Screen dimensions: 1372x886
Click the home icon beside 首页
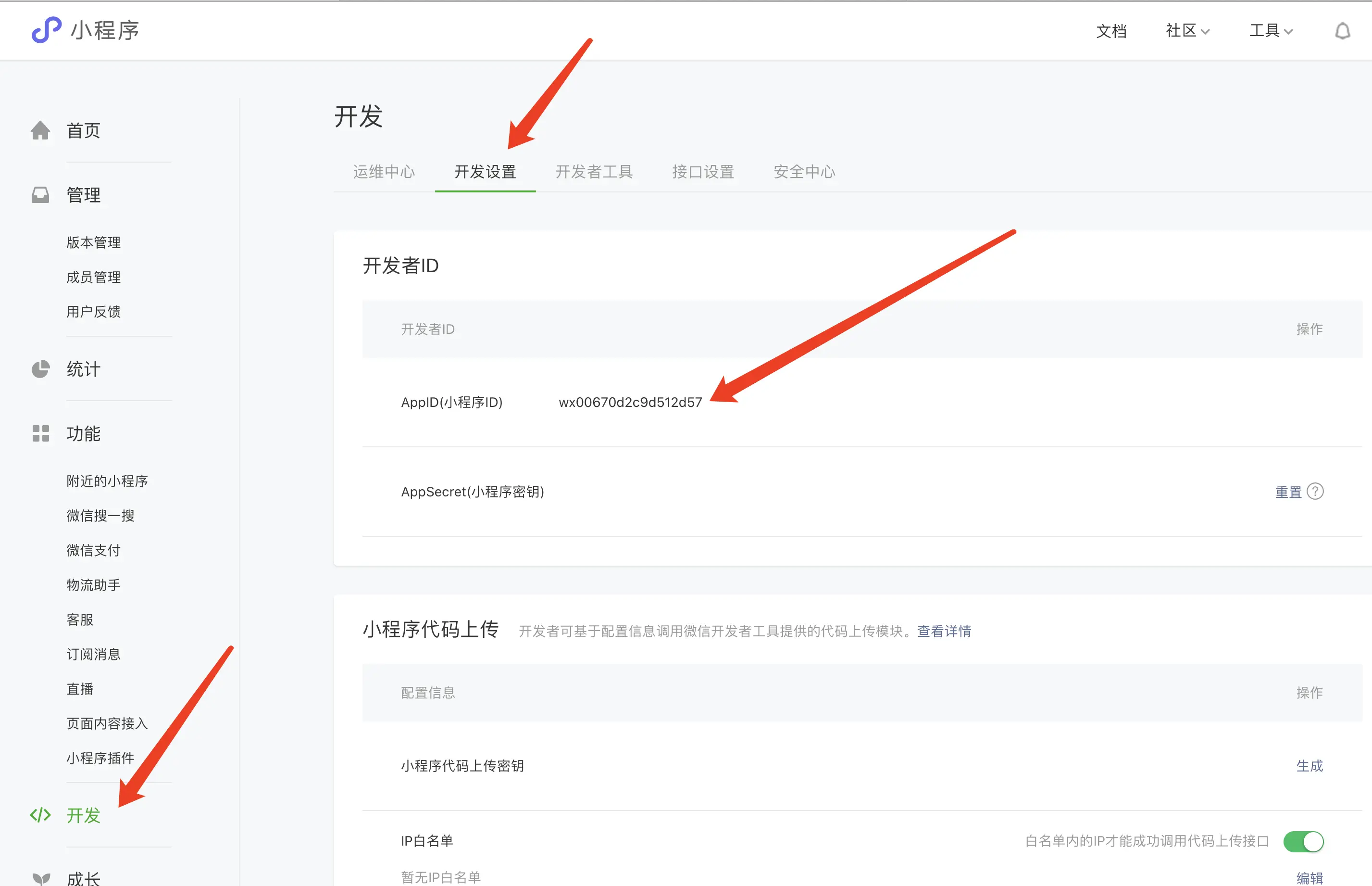[40, 131]
